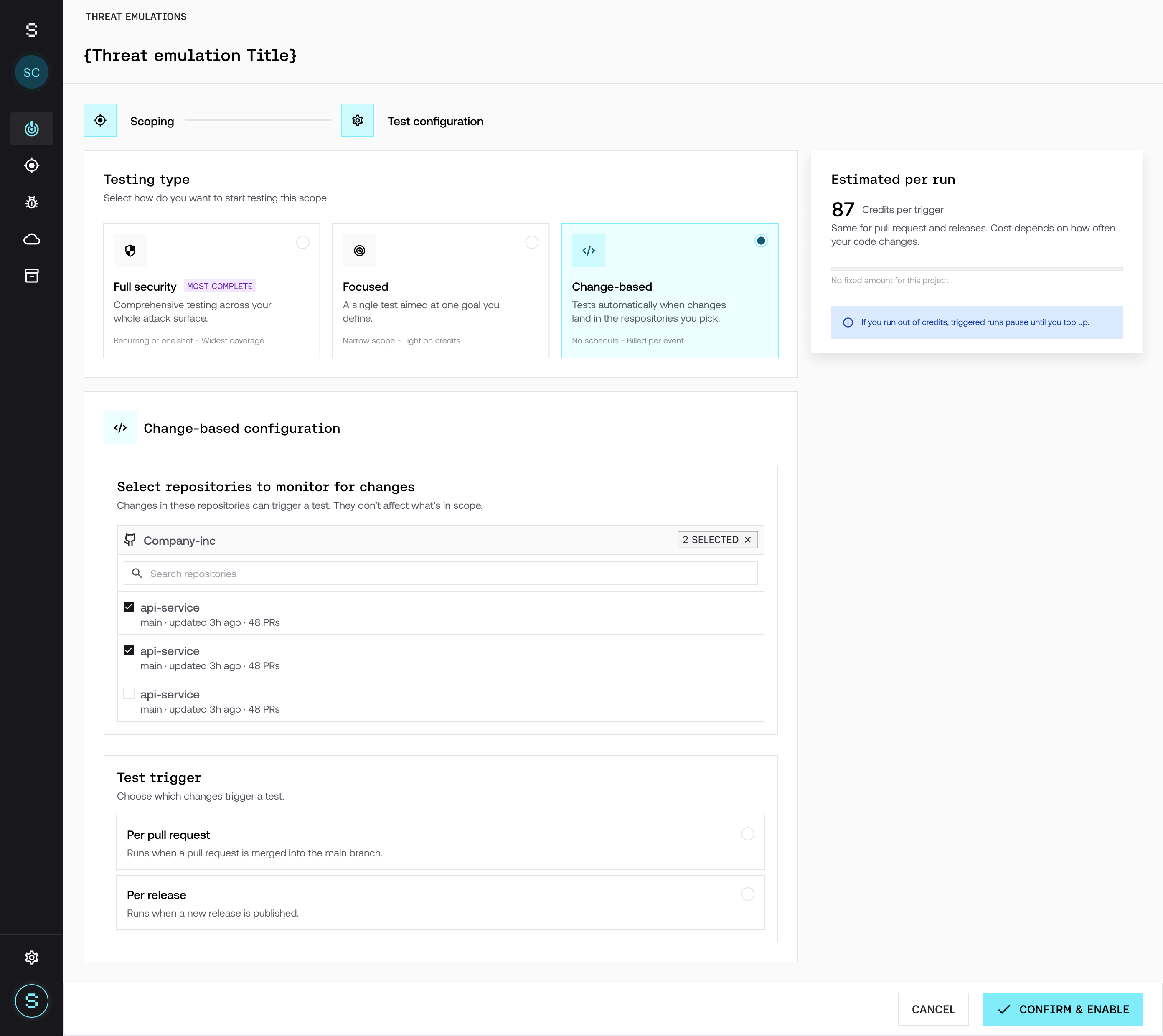Click the code icon on Change-based card
1163x1036 pixels.
(x=589, y=251)
